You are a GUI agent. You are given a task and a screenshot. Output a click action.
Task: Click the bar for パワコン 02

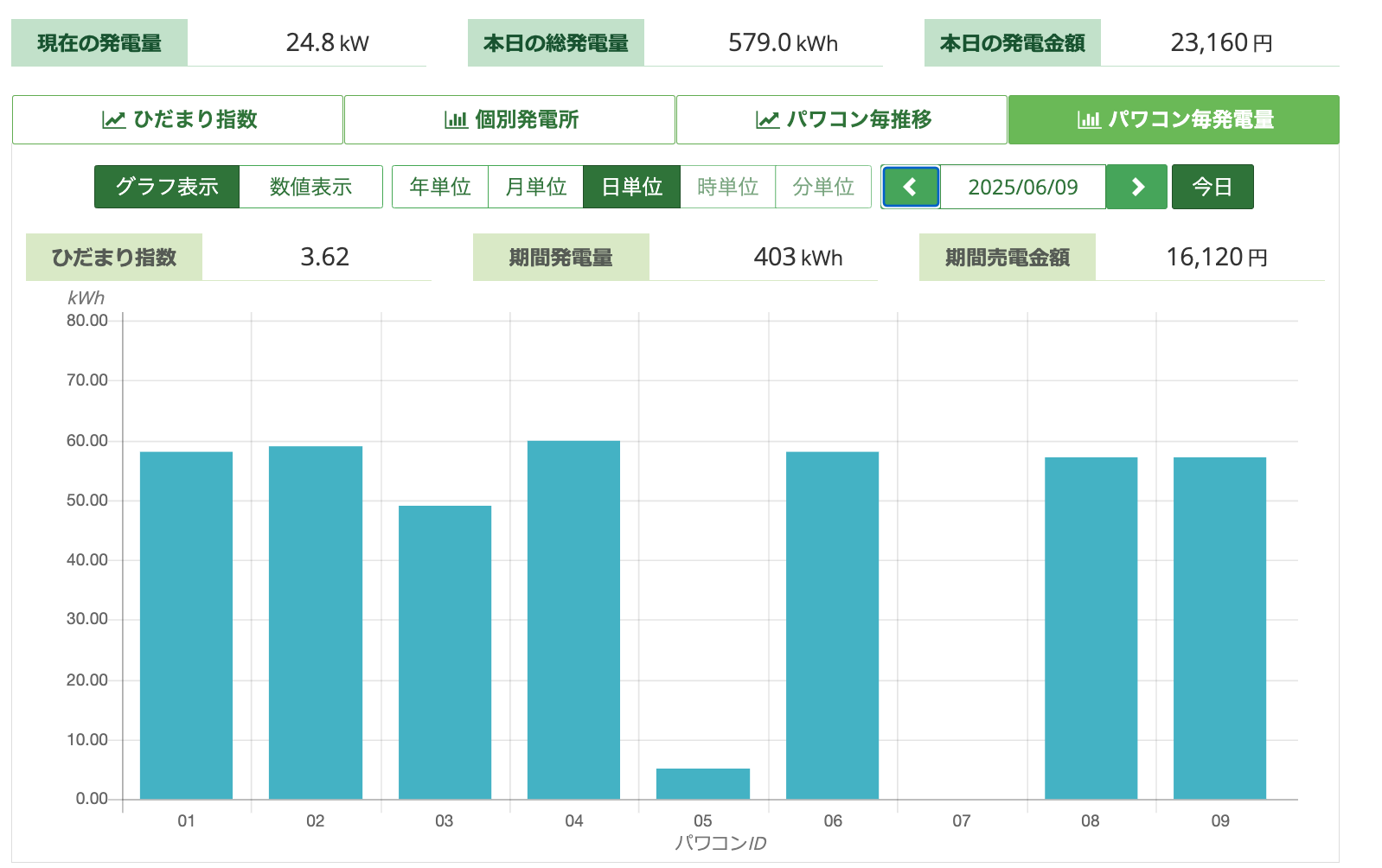click(316, 622)
